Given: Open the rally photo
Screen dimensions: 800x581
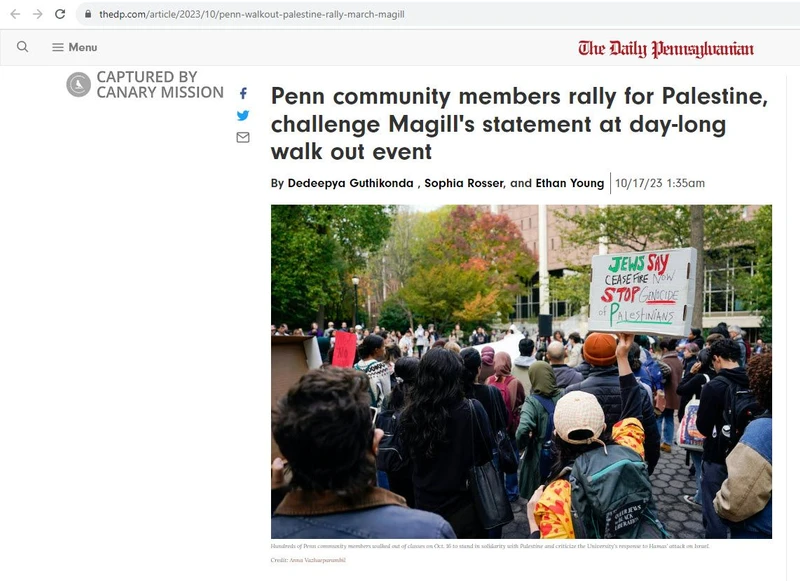Looking at the screenshot, I should pos(521,371).
